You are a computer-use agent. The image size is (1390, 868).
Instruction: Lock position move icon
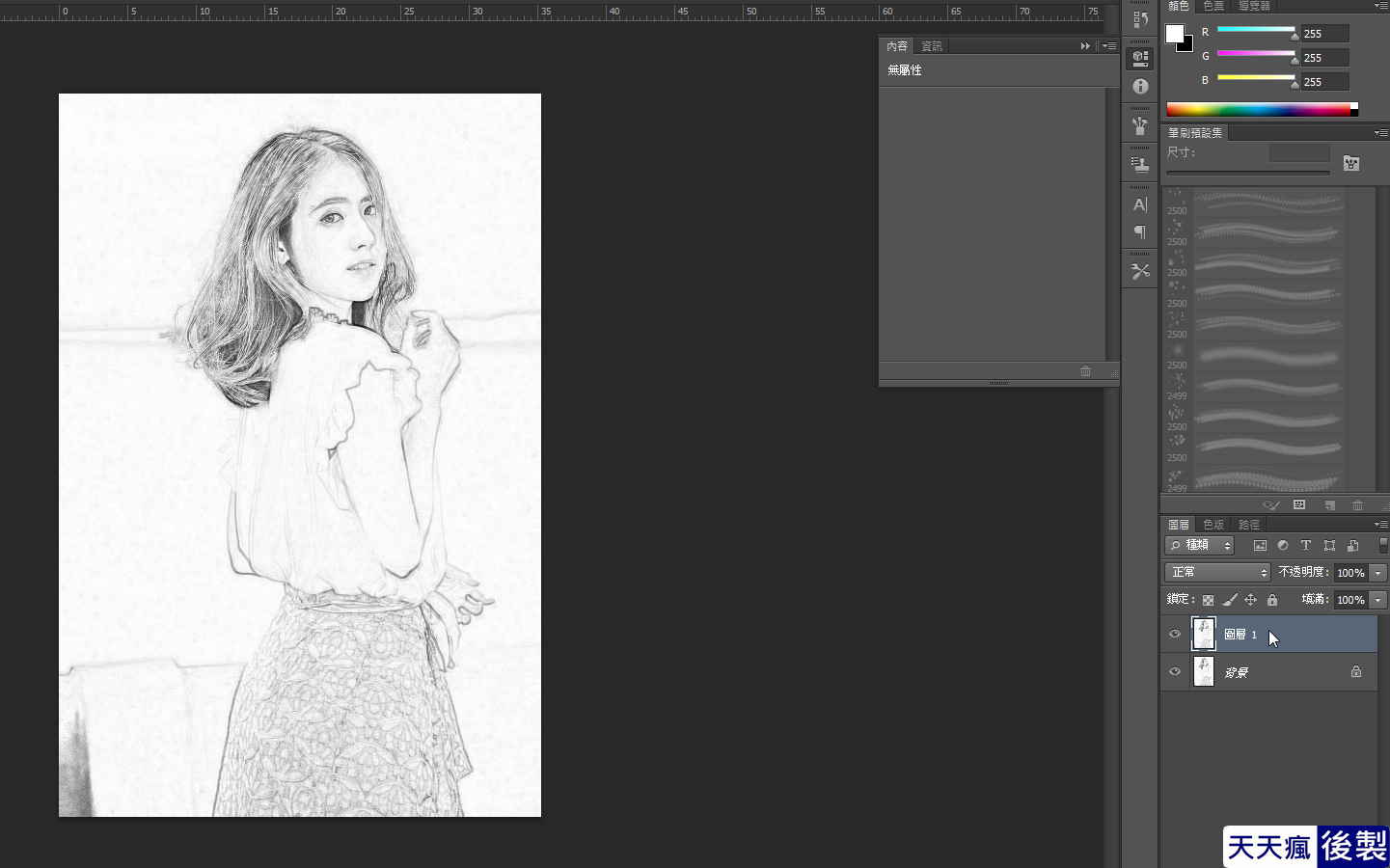[1251, 600]
